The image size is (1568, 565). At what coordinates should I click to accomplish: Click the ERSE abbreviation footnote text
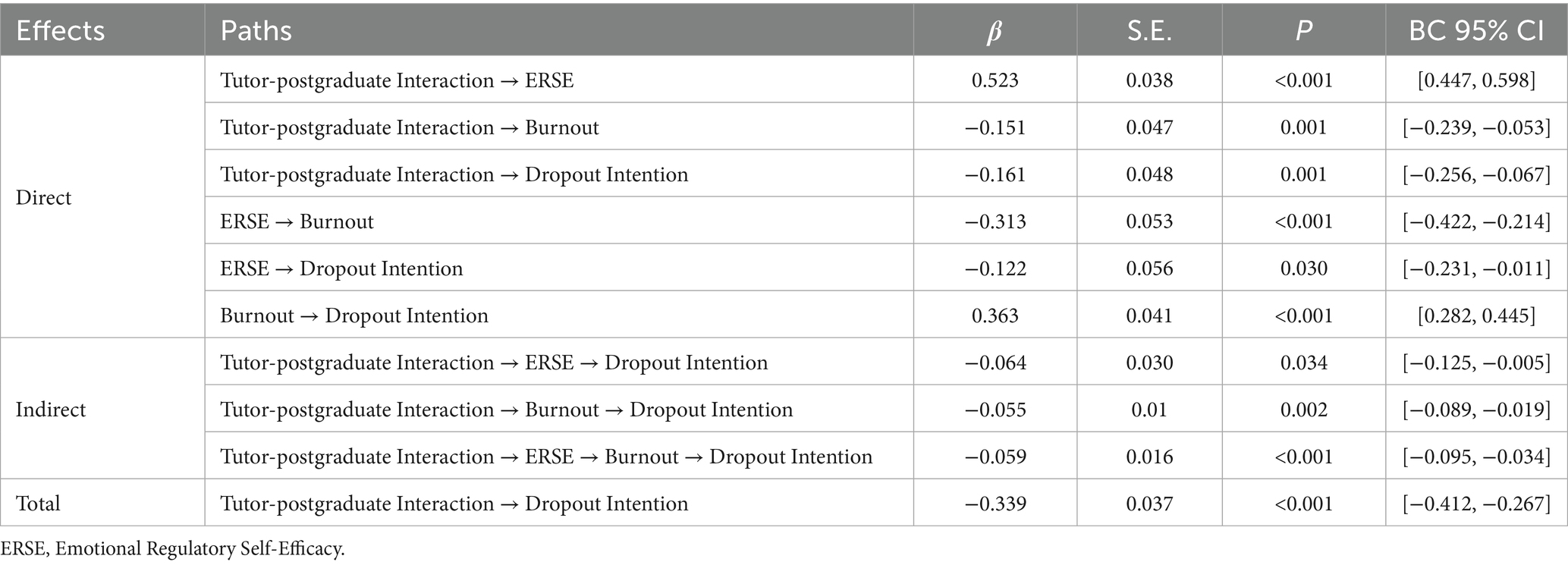pyautogui.click(x=173, y=548)
